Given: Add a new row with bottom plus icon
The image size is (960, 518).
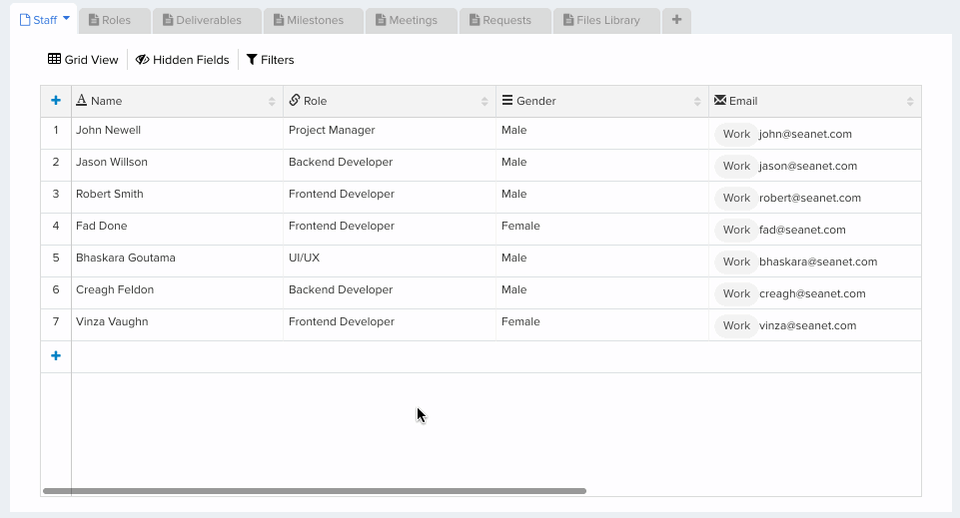Looking at the screenshot, I should 56,356.
